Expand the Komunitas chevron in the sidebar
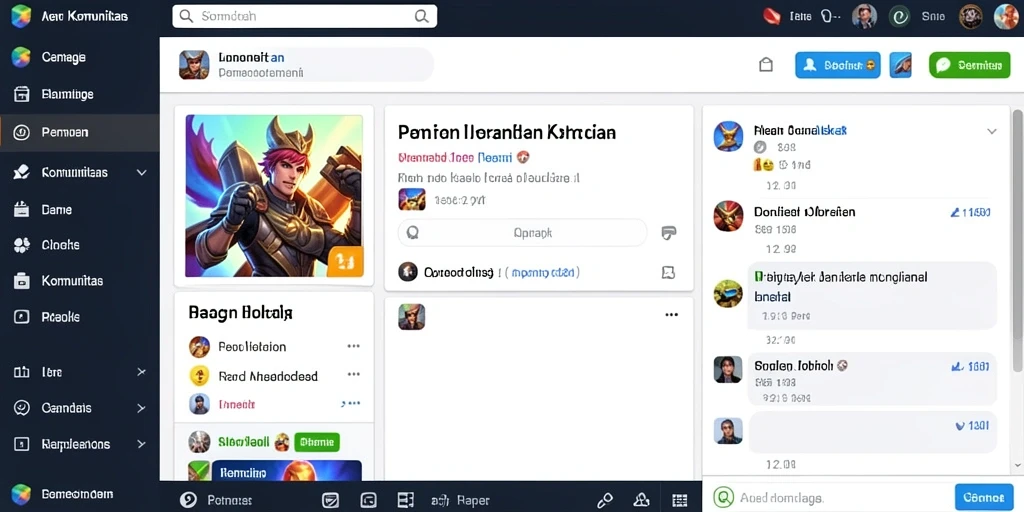1024x512 pixels. point(141,173)
